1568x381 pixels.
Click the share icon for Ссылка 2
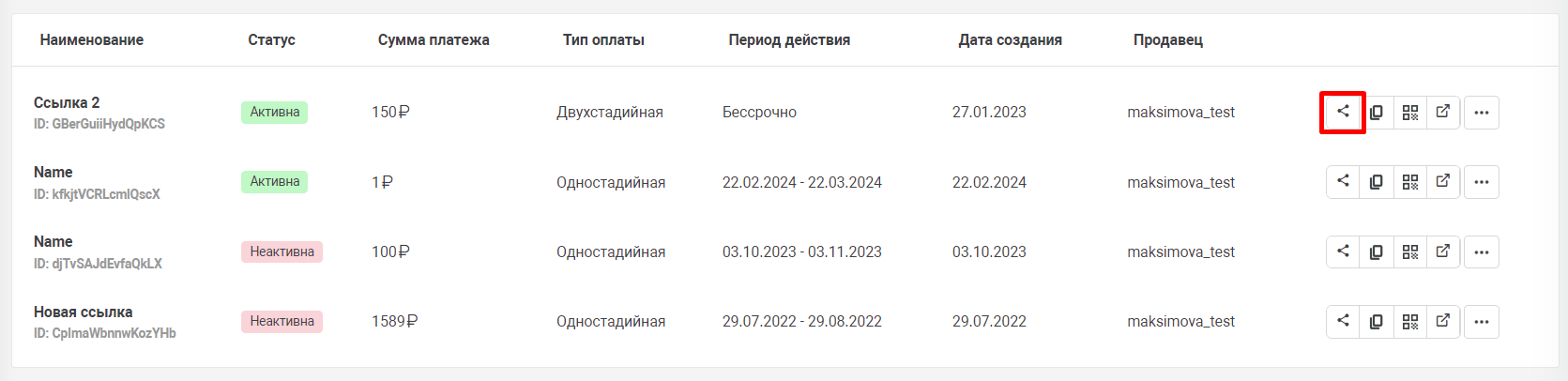1343,112
